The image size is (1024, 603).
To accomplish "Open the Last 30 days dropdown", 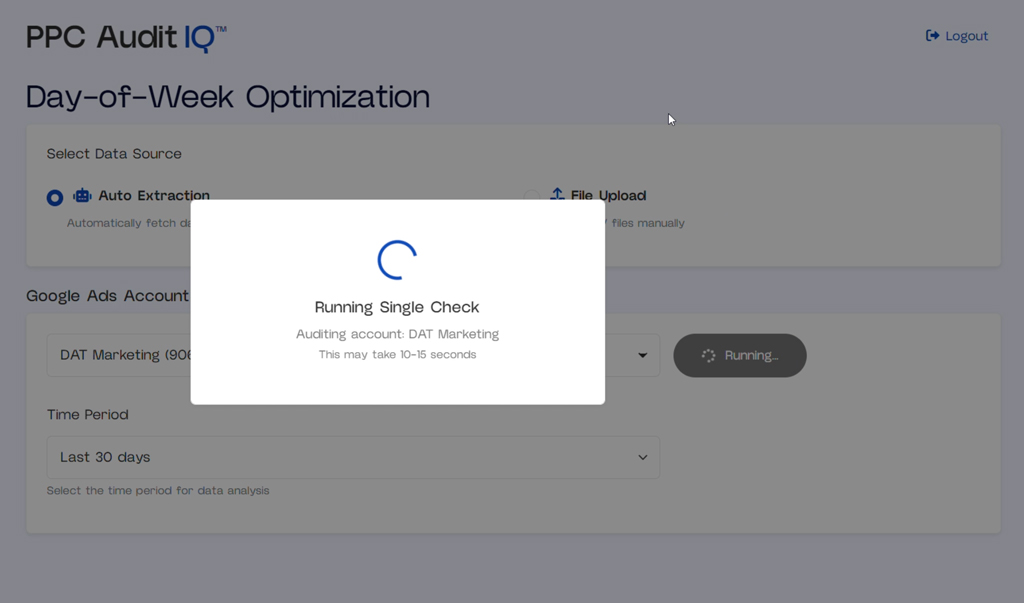I will coord(352,457).
